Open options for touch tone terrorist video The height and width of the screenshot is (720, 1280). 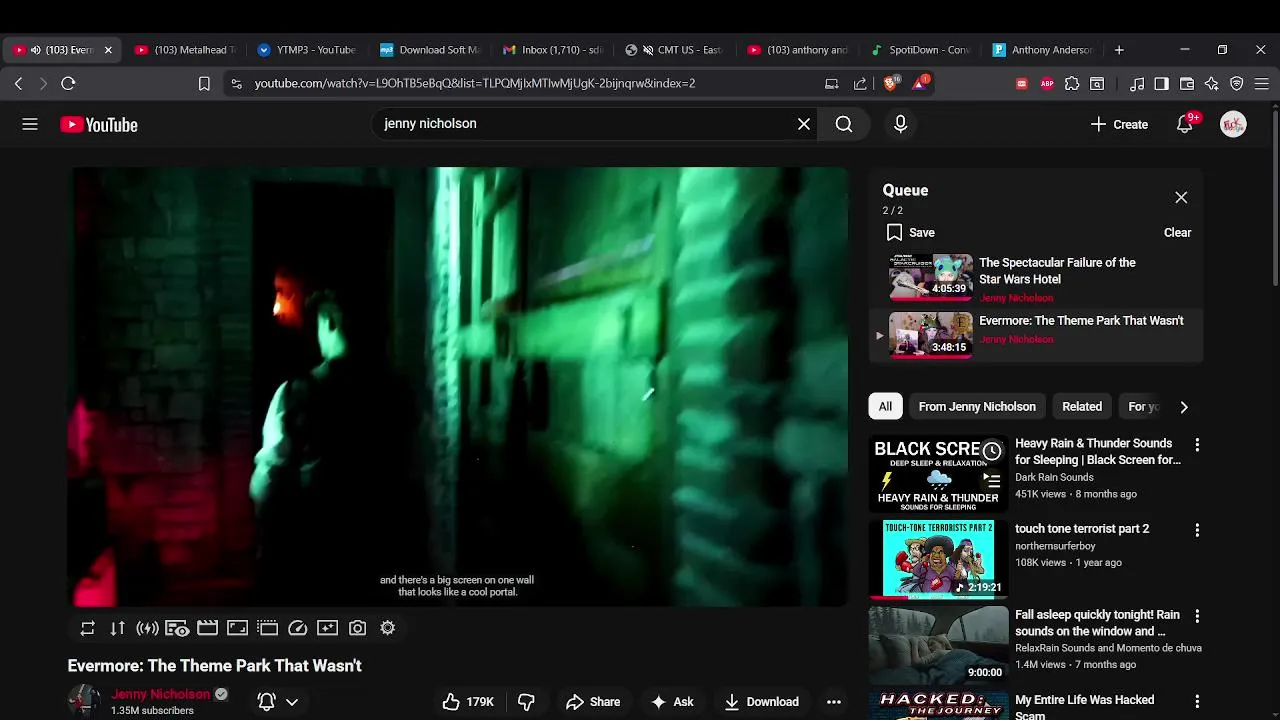[1197, 530]
